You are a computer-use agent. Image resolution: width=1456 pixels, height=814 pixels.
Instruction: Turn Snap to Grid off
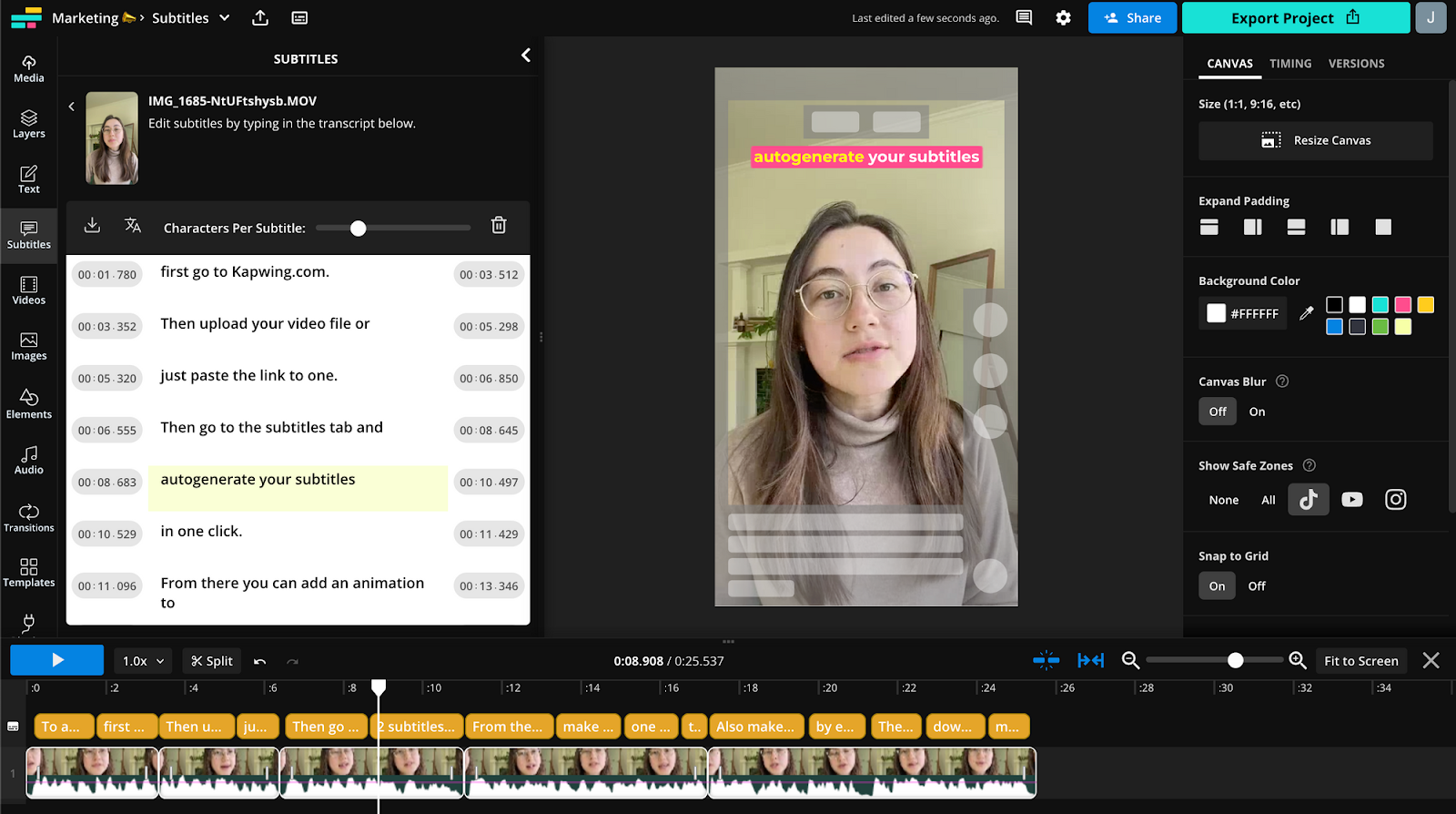click(1256, 586)
